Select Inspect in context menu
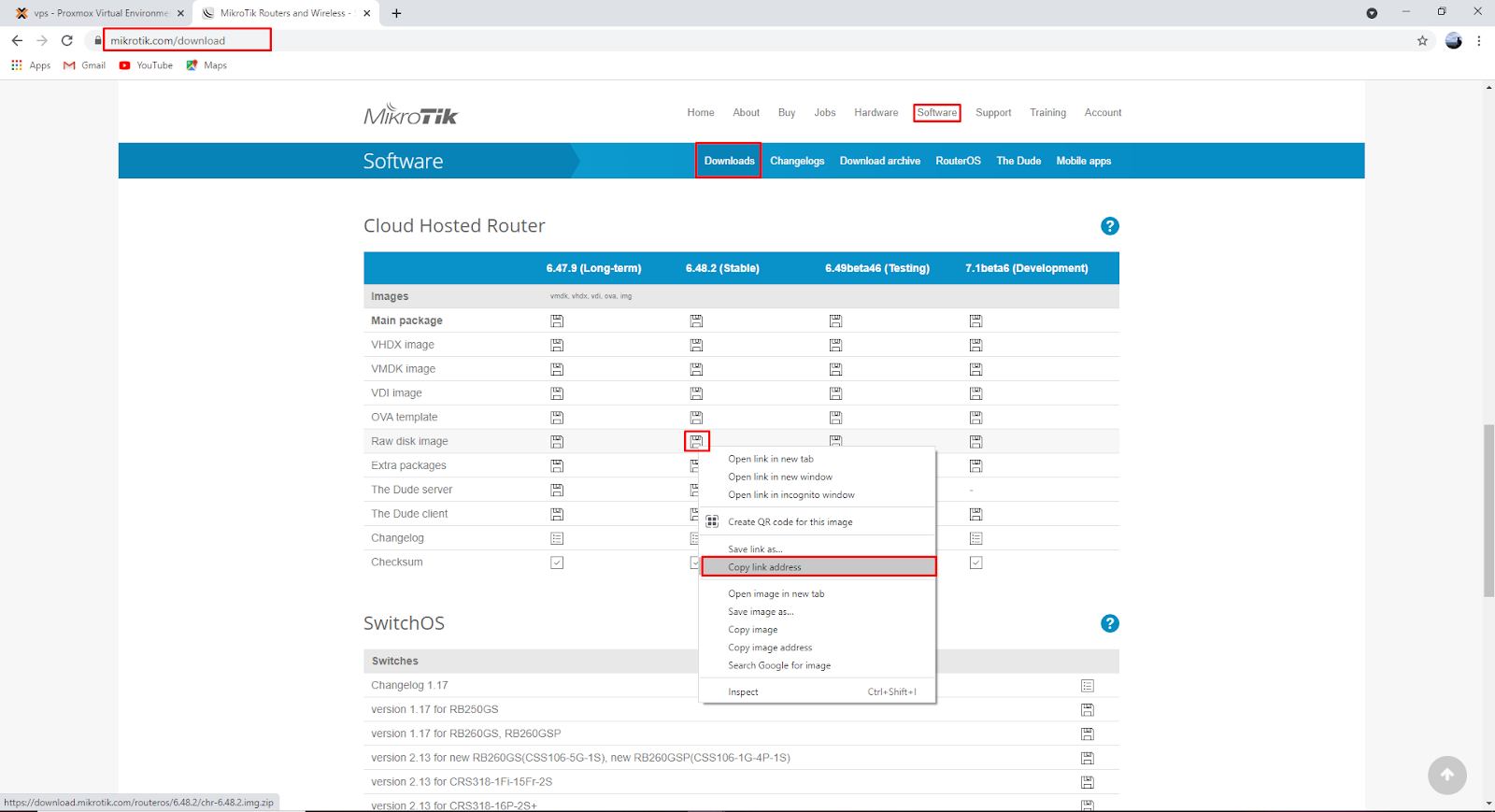This screenshot has height=812, width=1495. coord(818,691)
